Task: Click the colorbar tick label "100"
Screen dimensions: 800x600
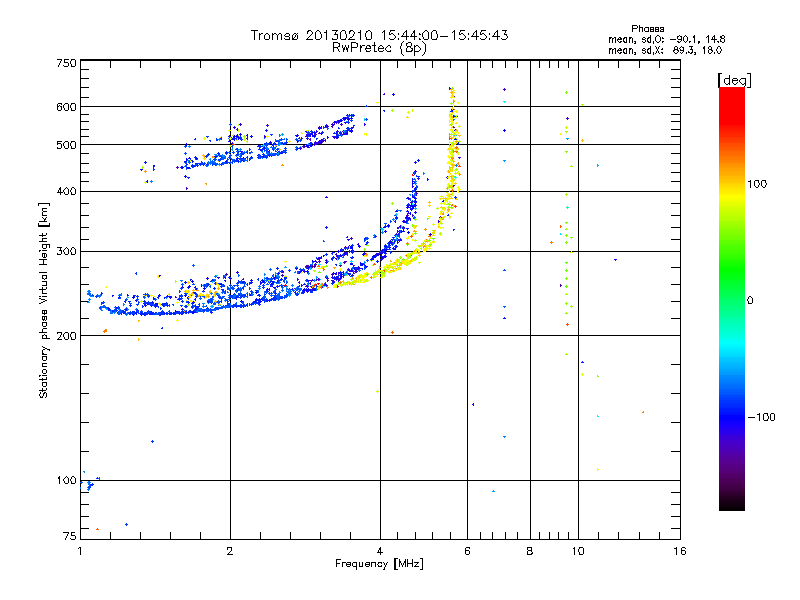Action: [757, 184]
